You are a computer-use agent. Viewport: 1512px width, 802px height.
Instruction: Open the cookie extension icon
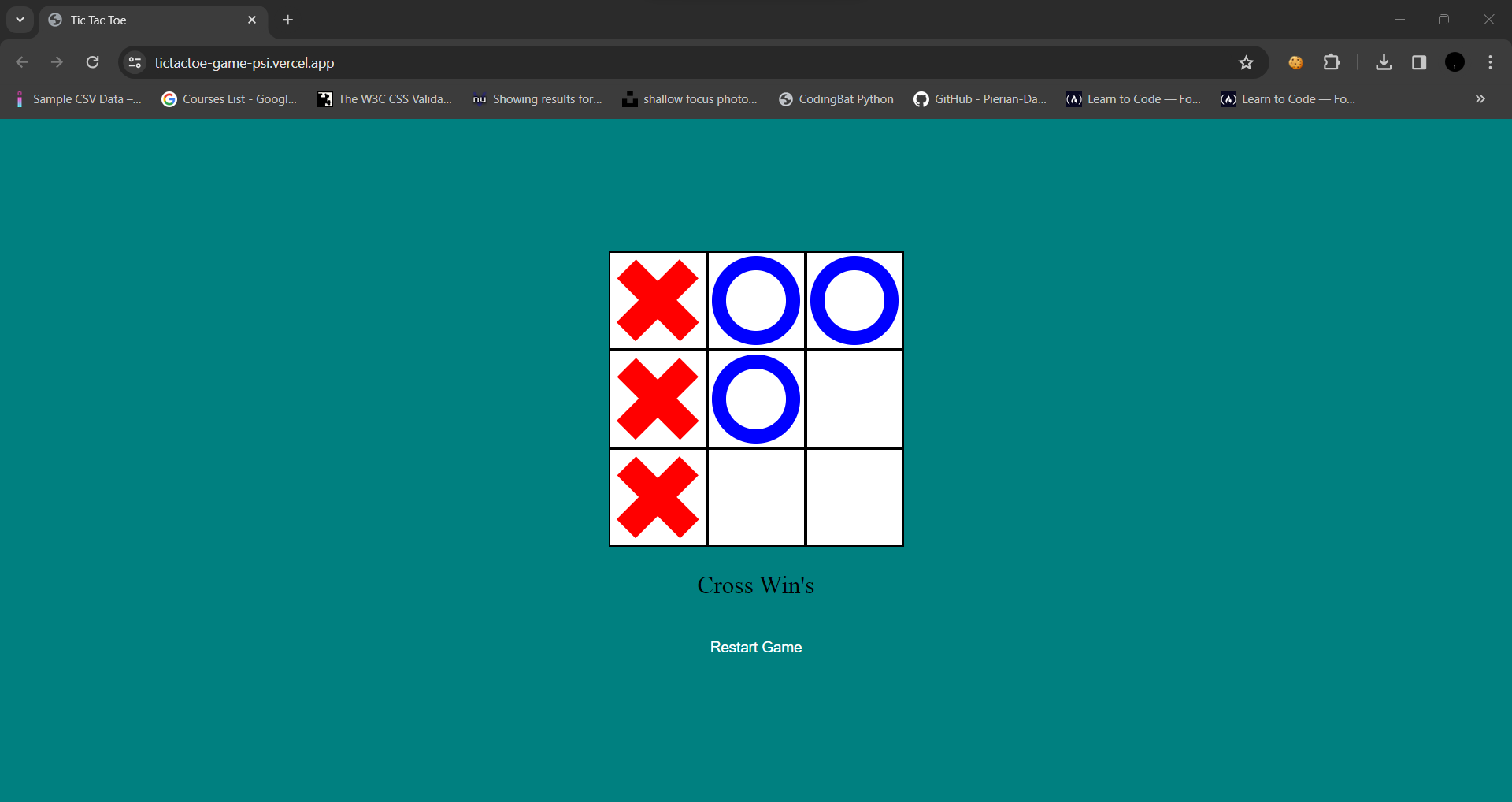pos(1295,62)
